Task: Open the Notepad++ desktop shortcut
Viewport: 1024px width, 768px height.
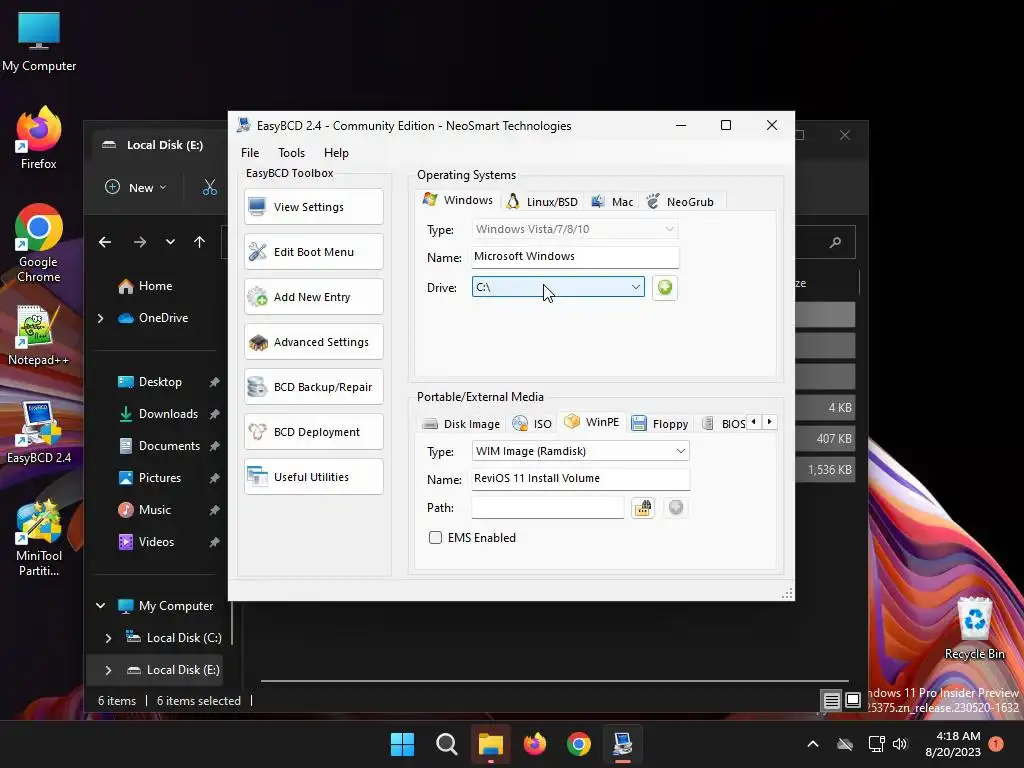Action: pyautogui.click(x=39, y=335)
